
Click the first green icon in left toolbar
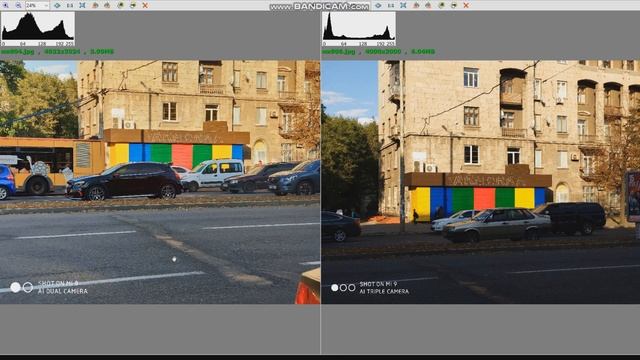pos(120,5)
